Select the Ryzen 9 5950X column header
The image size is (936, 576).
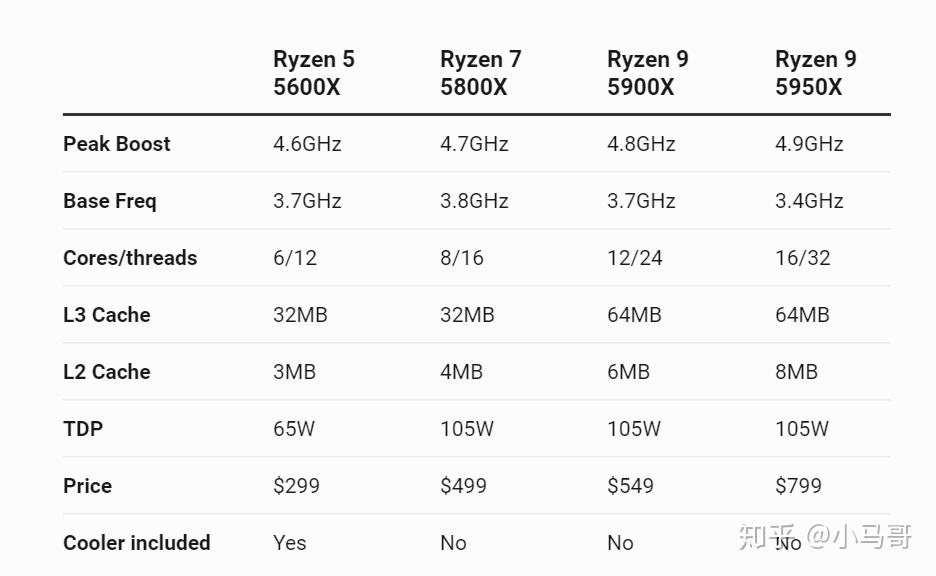[815, 73]
